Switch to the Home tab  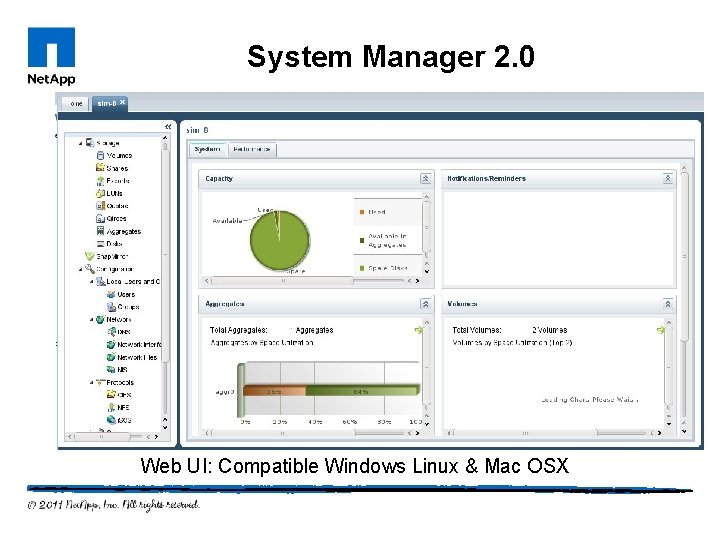76,104
